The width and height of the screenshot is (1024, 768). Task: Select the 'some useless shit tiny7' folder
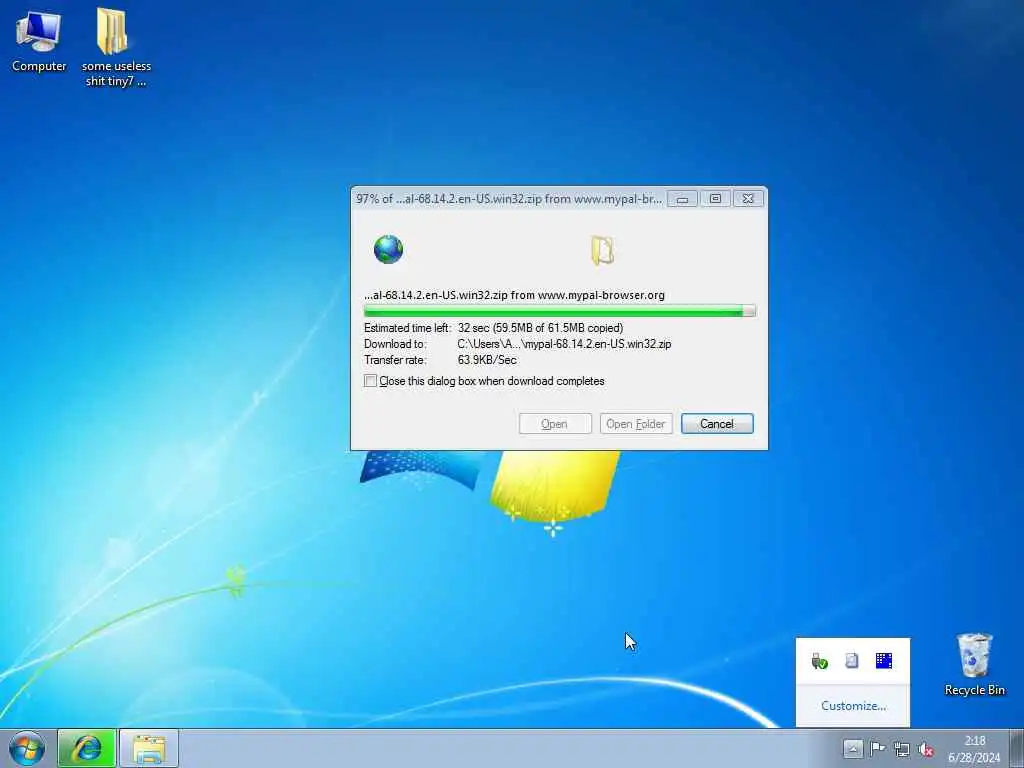116,47
